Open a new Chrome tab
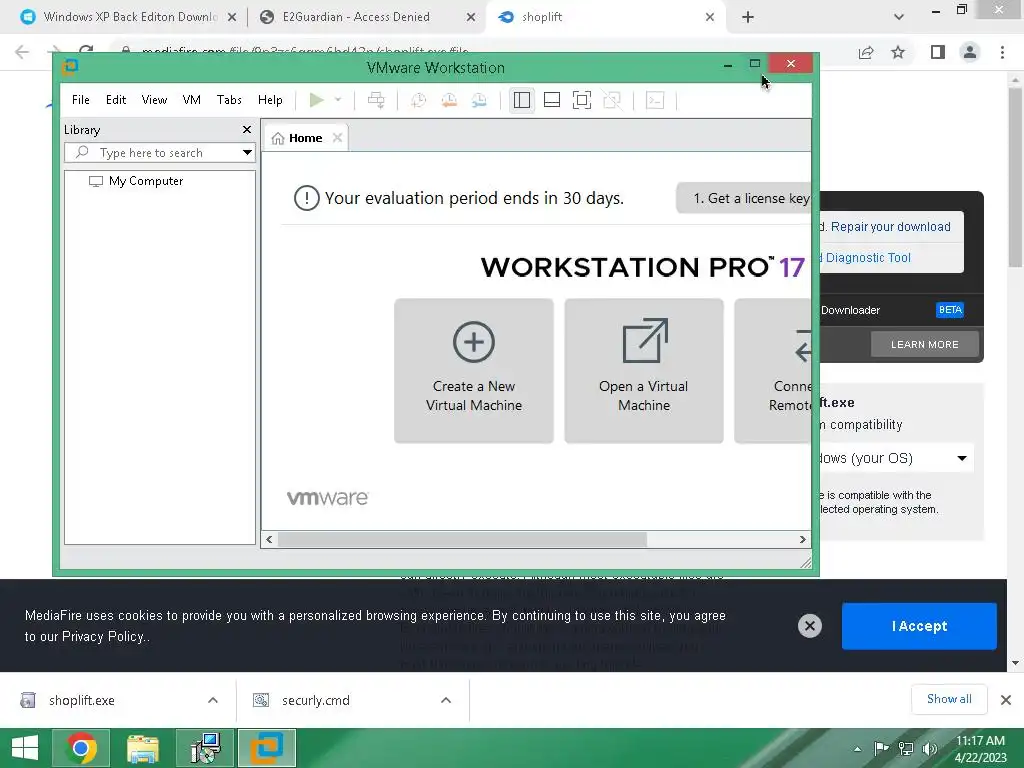 pos(748,17)
